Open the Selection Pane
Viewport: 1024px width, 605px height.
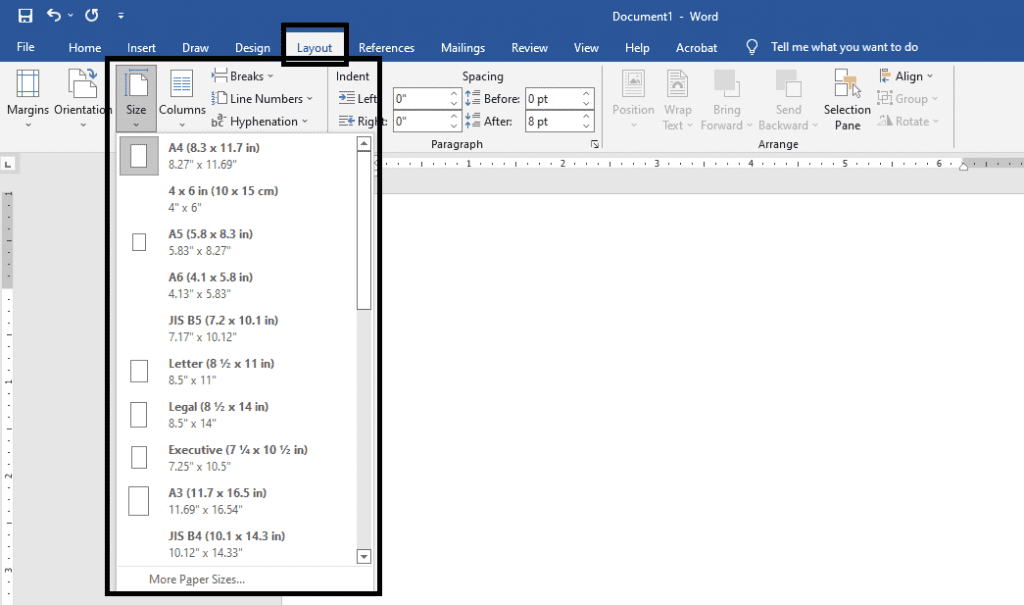(x=847, y=100)
